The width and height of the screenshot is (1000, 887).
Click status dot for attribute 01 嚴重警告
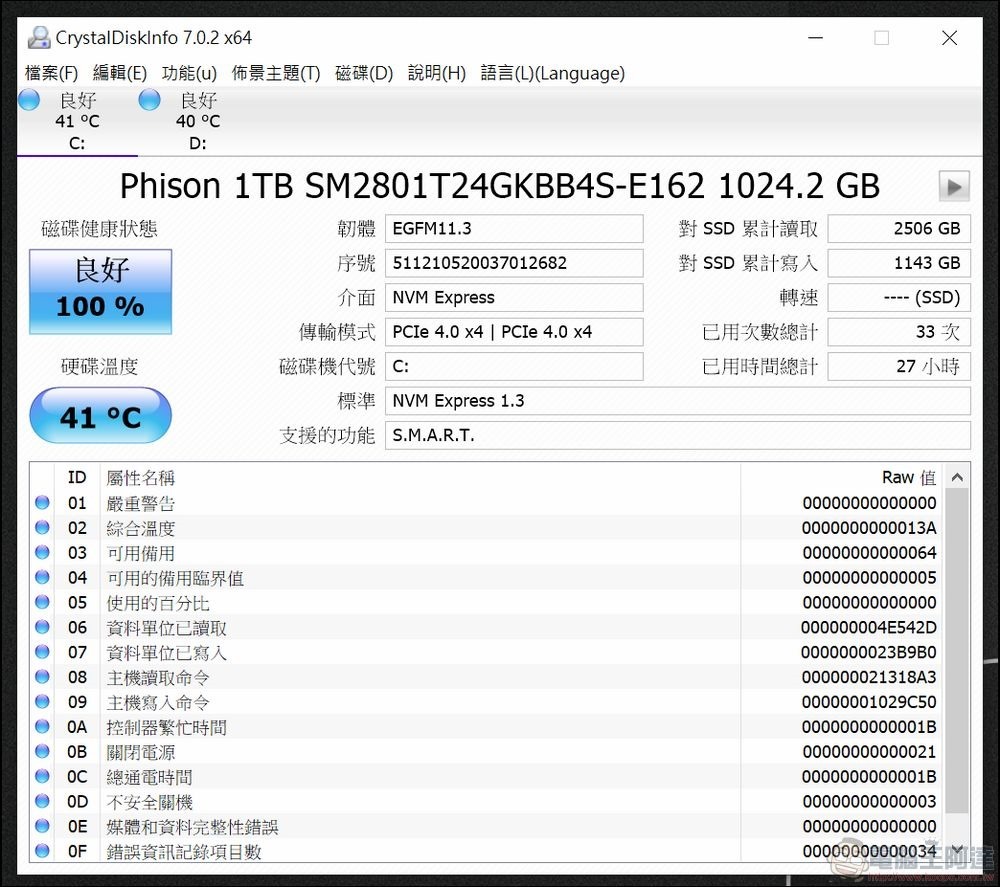[43, 502]
